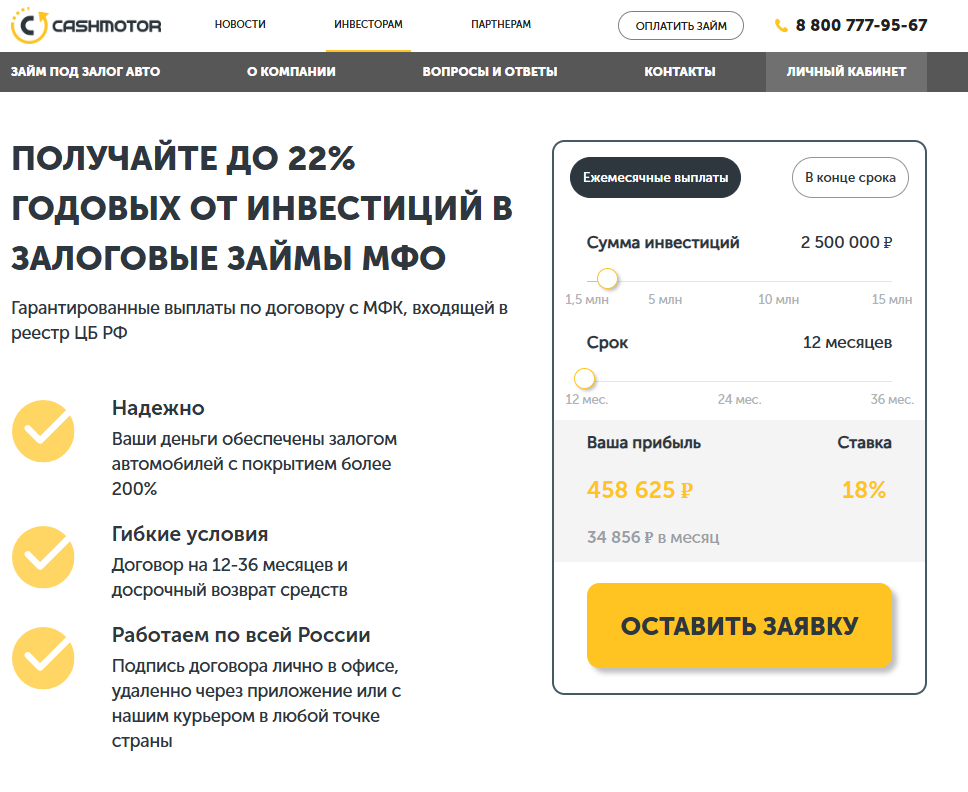The width and height of the screenshot is (968, 792).
Task: Click the checkmark icon beside Гибкие условия
Action: (x=42, y=558)
